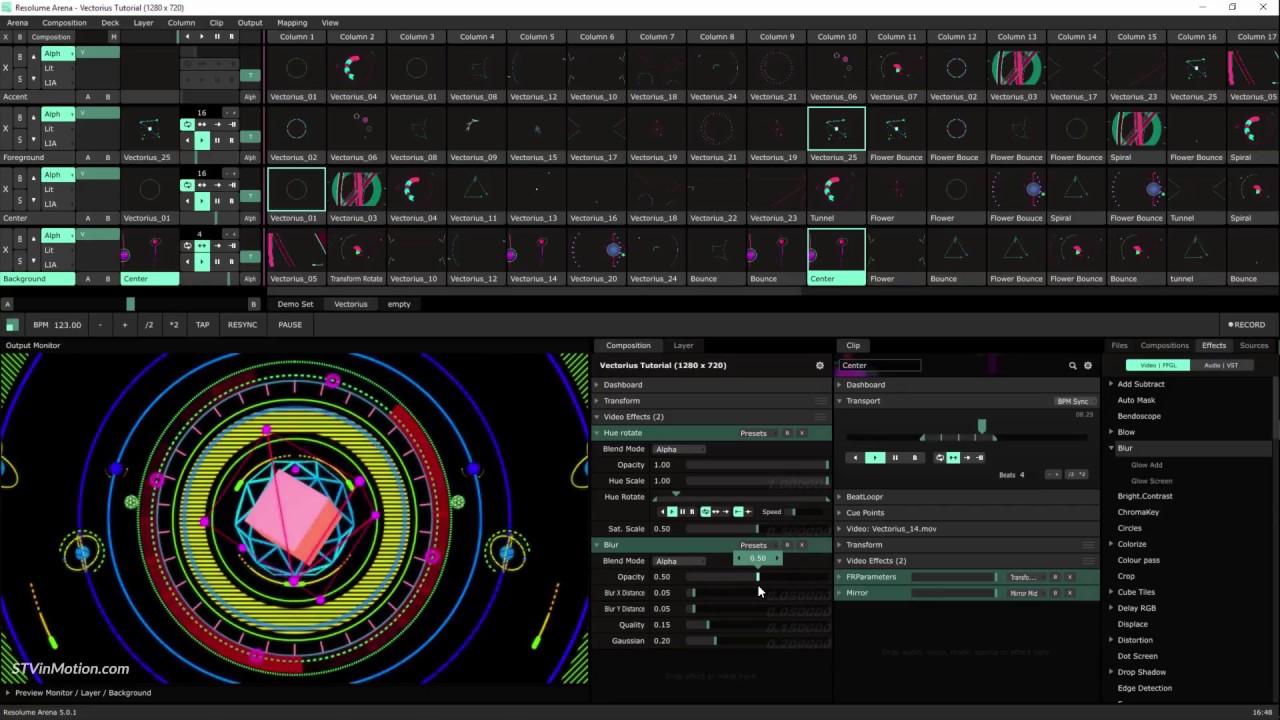The width and height of the screenshot is (1280, 720).
Task: Click the search magnifier in Clip panel
Action: coord(1073,366)
